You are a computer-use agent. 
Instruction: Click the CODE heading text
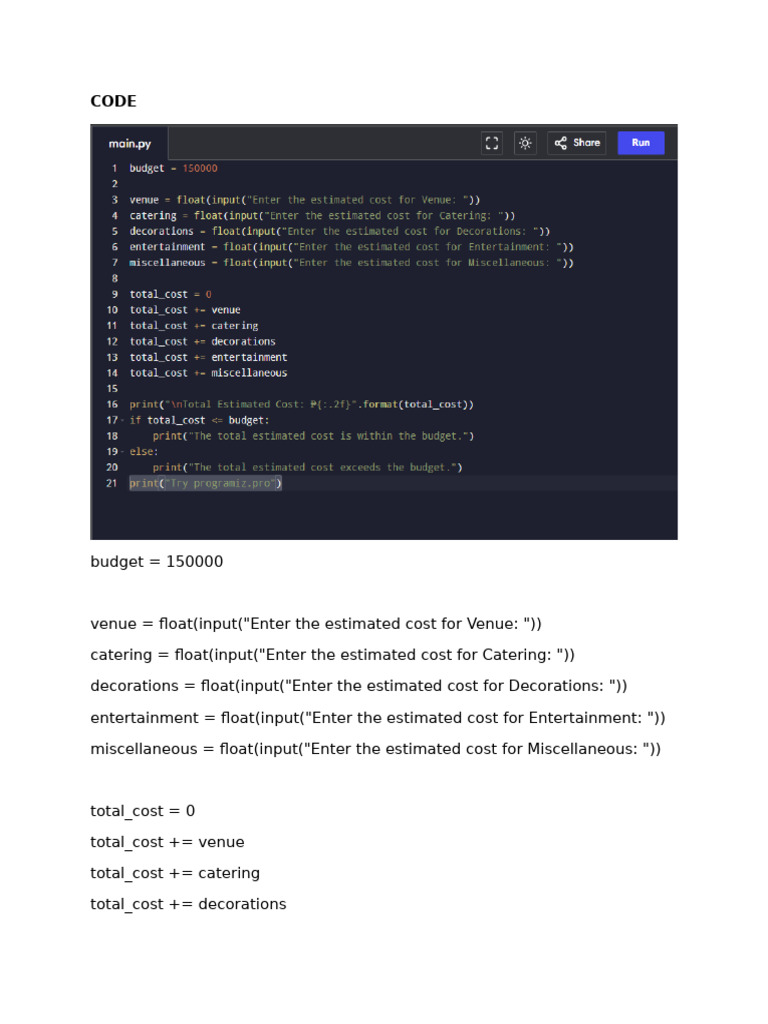pyautogui.click(x=114, y=101)
